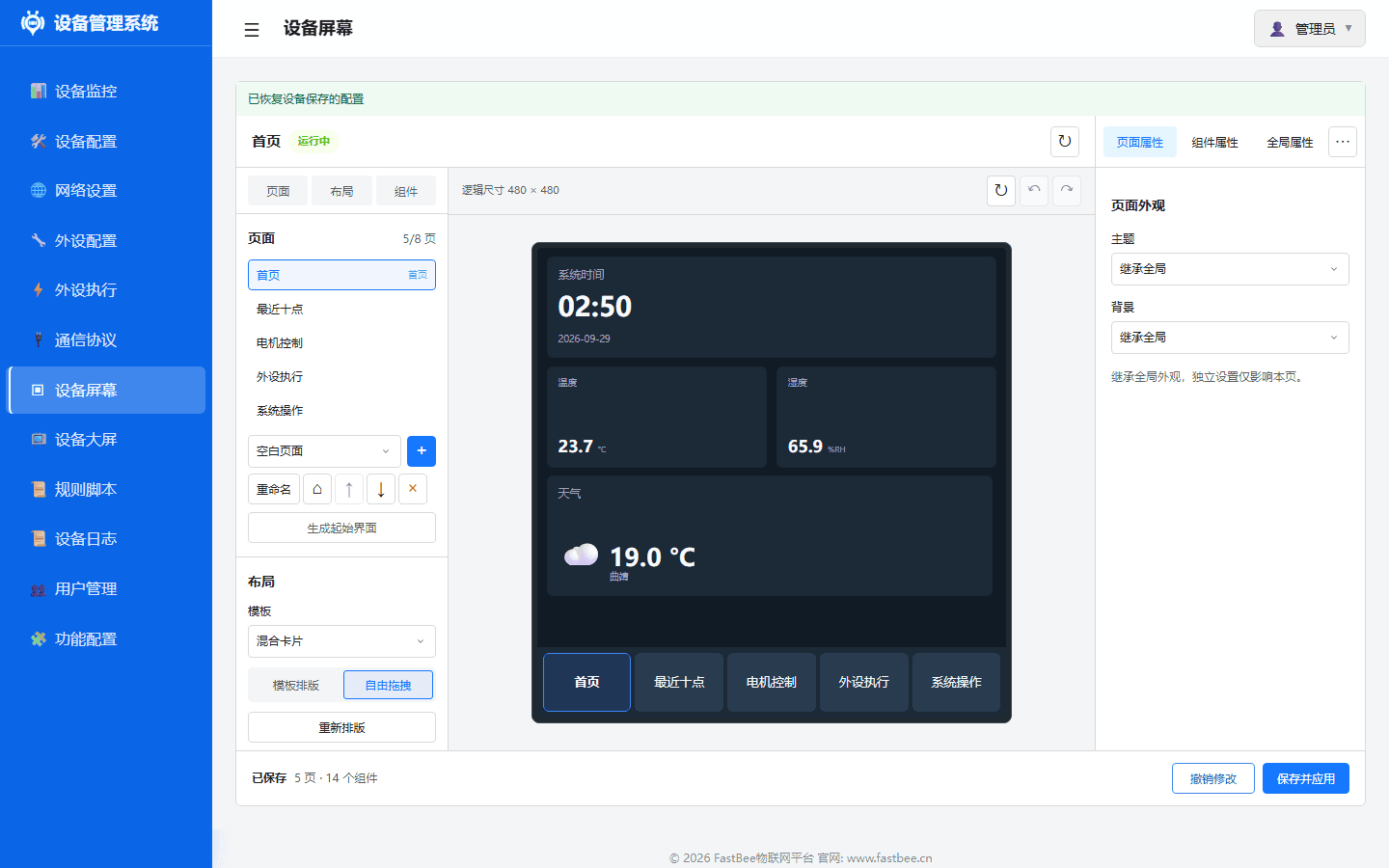Open the 混合卡片 template dropdown
The image size is (1389, 868).
pyautogui.click(x=341, y=641)
